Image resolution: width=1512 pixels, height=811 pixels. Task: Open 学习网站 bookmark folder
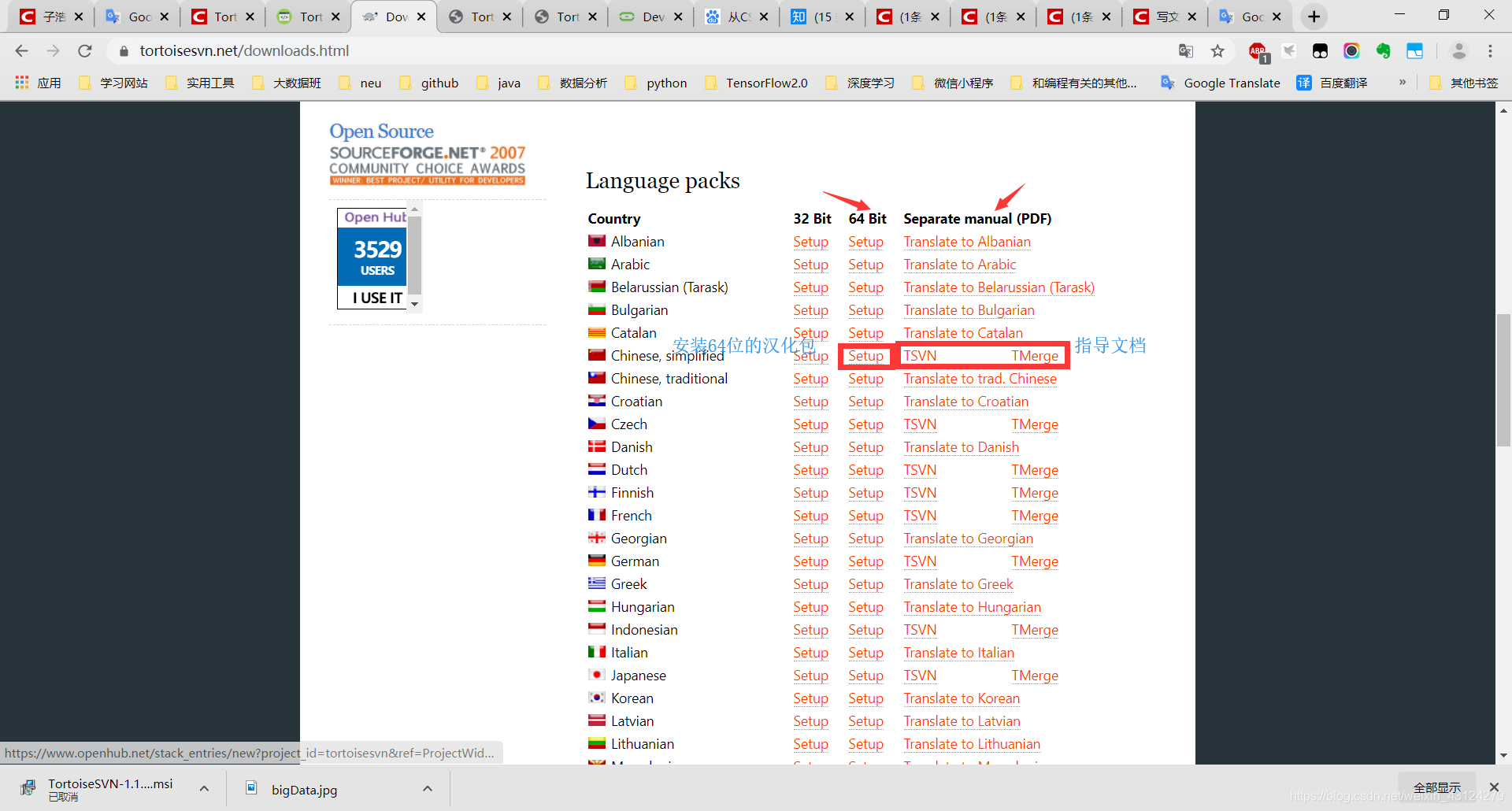[113, 83]
